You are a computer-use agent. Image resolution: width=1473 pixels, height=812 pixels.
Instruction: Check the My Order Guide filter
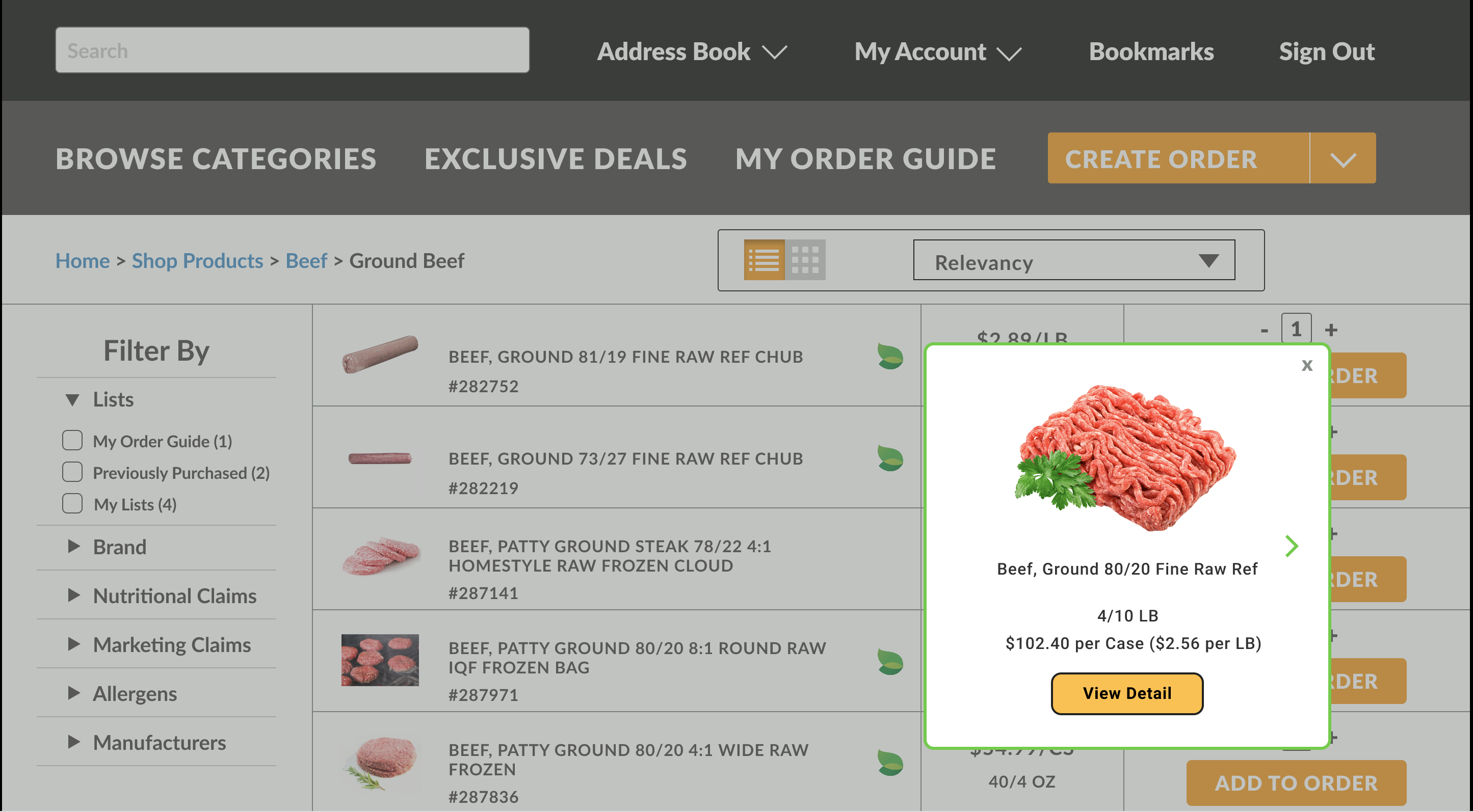point(72,440)
